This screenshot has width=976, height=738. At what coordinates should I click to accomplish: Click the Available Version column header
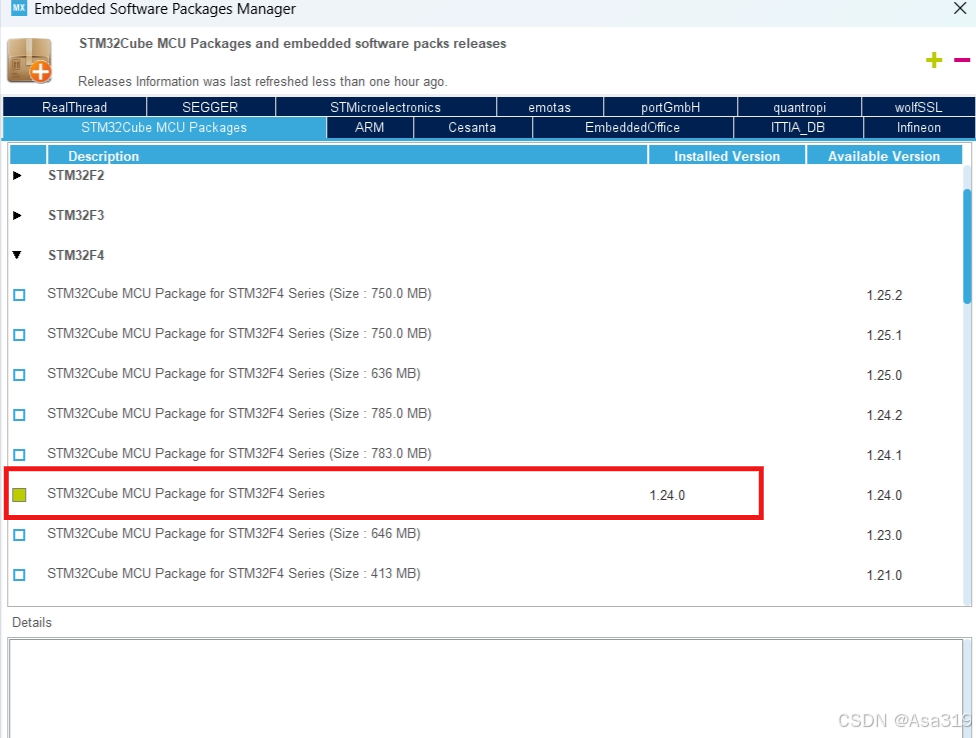pyautogui.click(x=884, y=156)
